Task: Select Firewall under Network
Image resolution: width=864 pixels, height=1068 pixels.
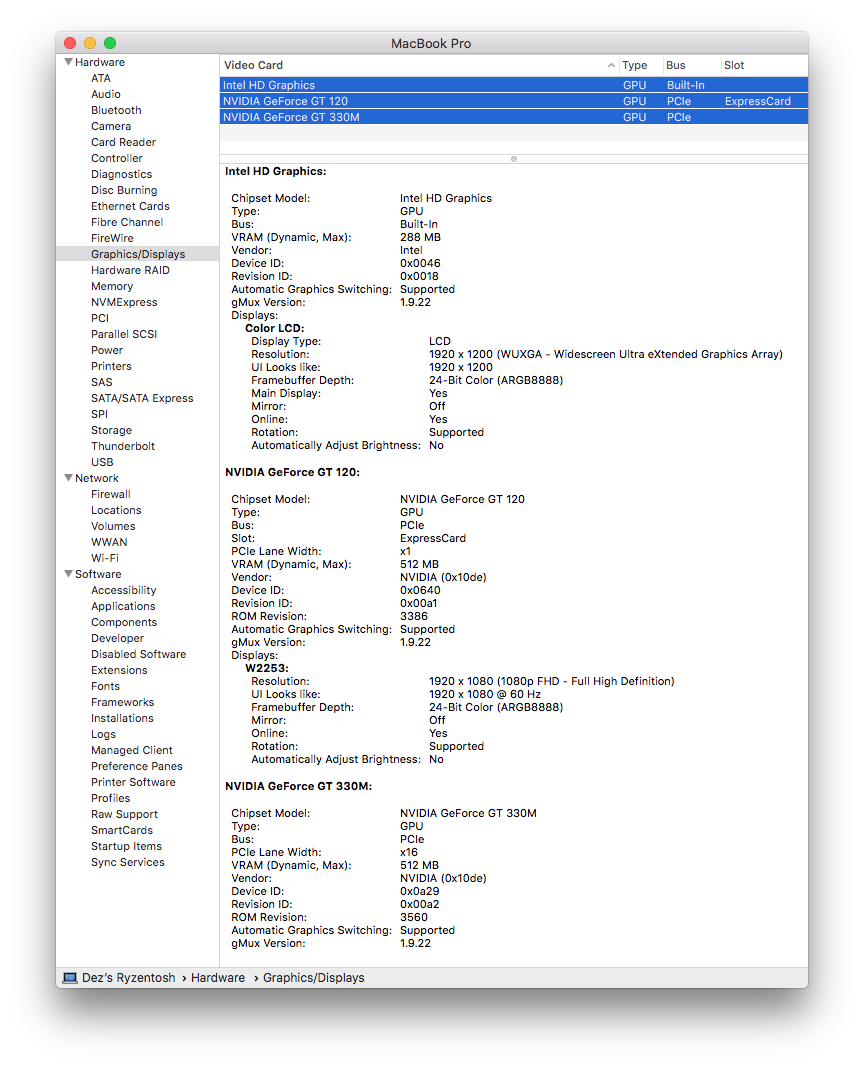Action: [x=110, y=494]
